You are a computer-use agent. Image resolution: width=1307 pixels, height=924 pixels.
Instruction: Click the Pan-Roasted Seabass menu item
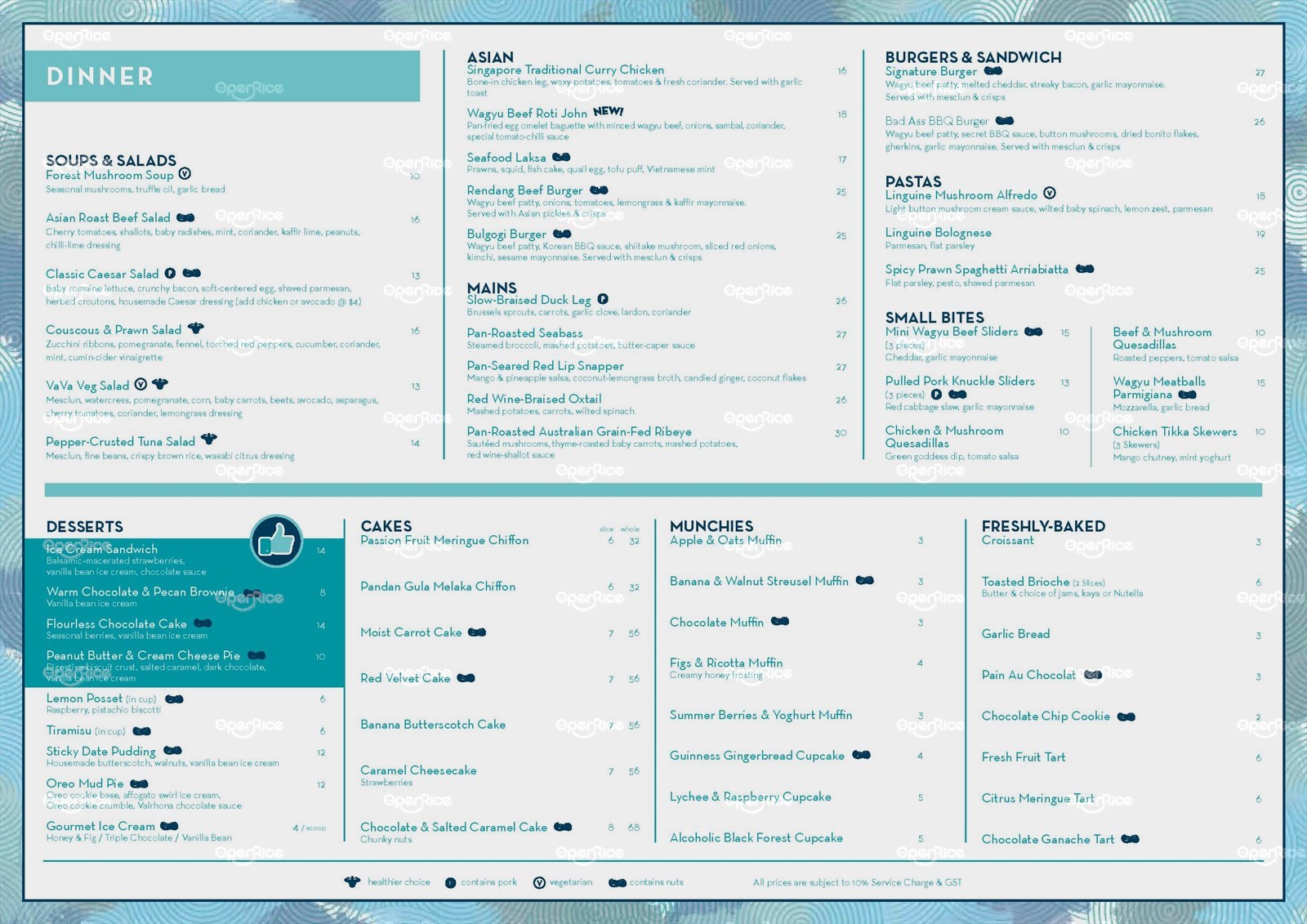pyautogui.click(x=524, y=333)
